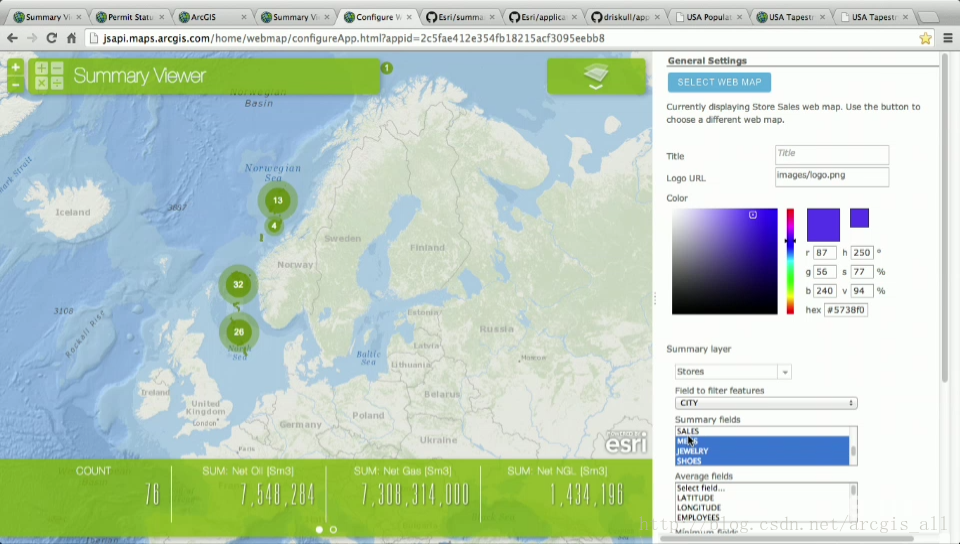
Task: Select 'Select field...' in Average fields list
Action: (762, 488)
